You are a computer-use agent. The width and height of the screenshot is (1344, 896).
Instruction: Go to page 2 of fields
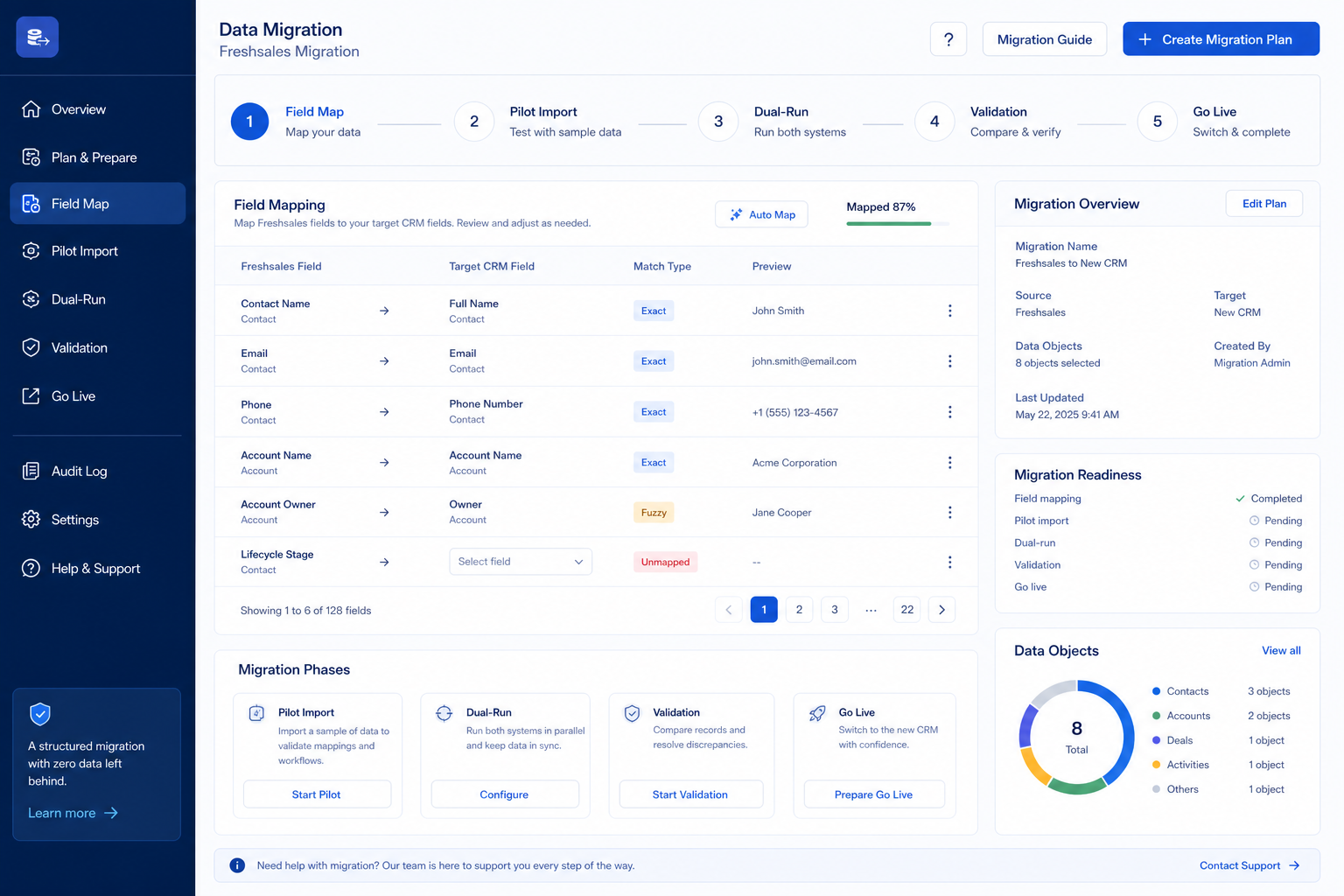click(x=799, y=610)
